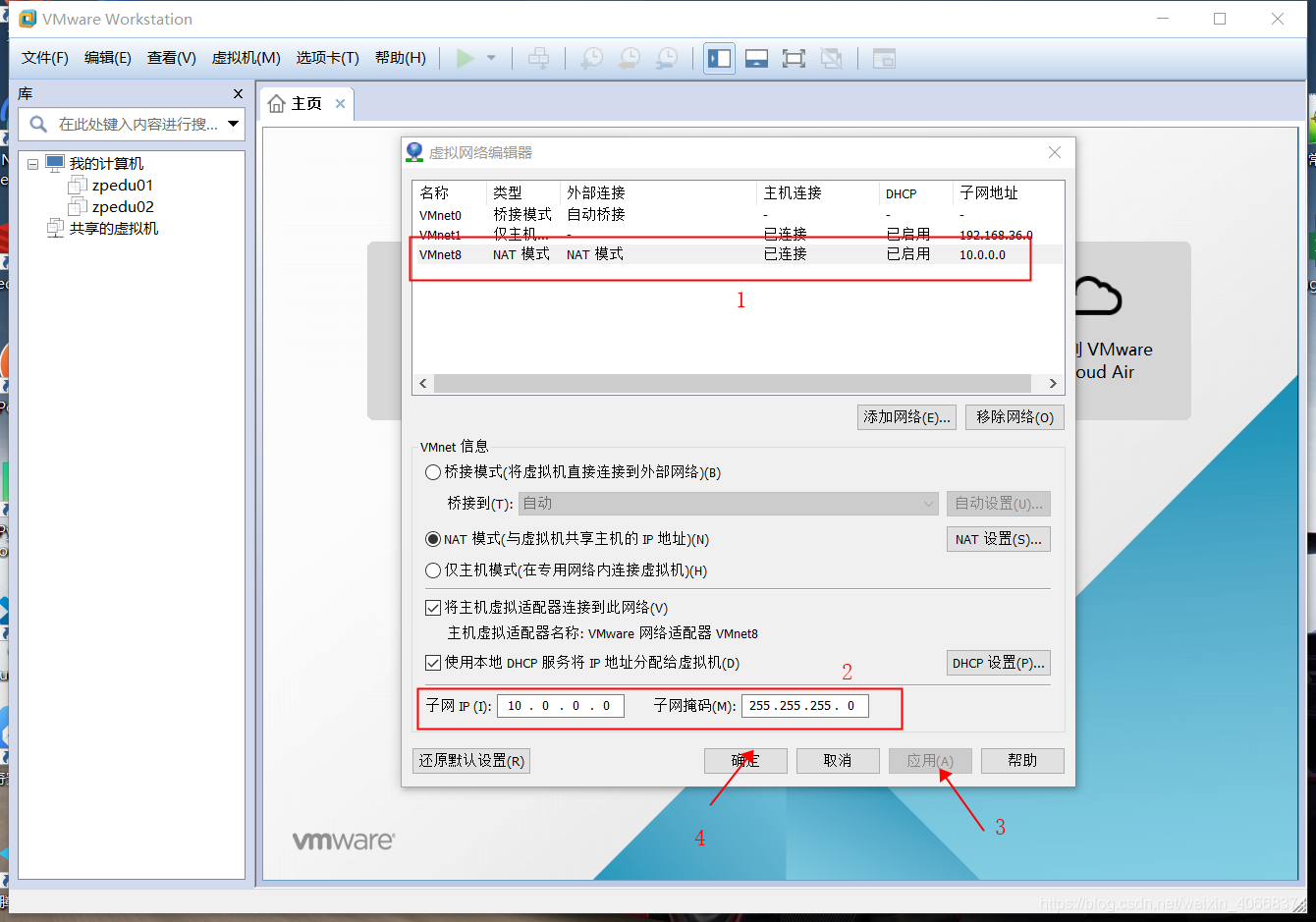Select the VMnet8 NAT network row
This screenshot has width=1316, height=922.
tap(738, 254)
